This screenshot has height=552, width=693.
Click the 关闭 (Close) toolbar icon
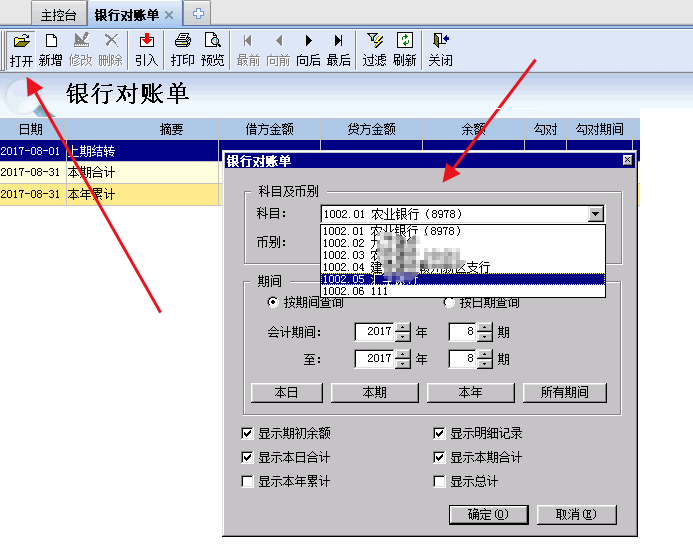440,49
